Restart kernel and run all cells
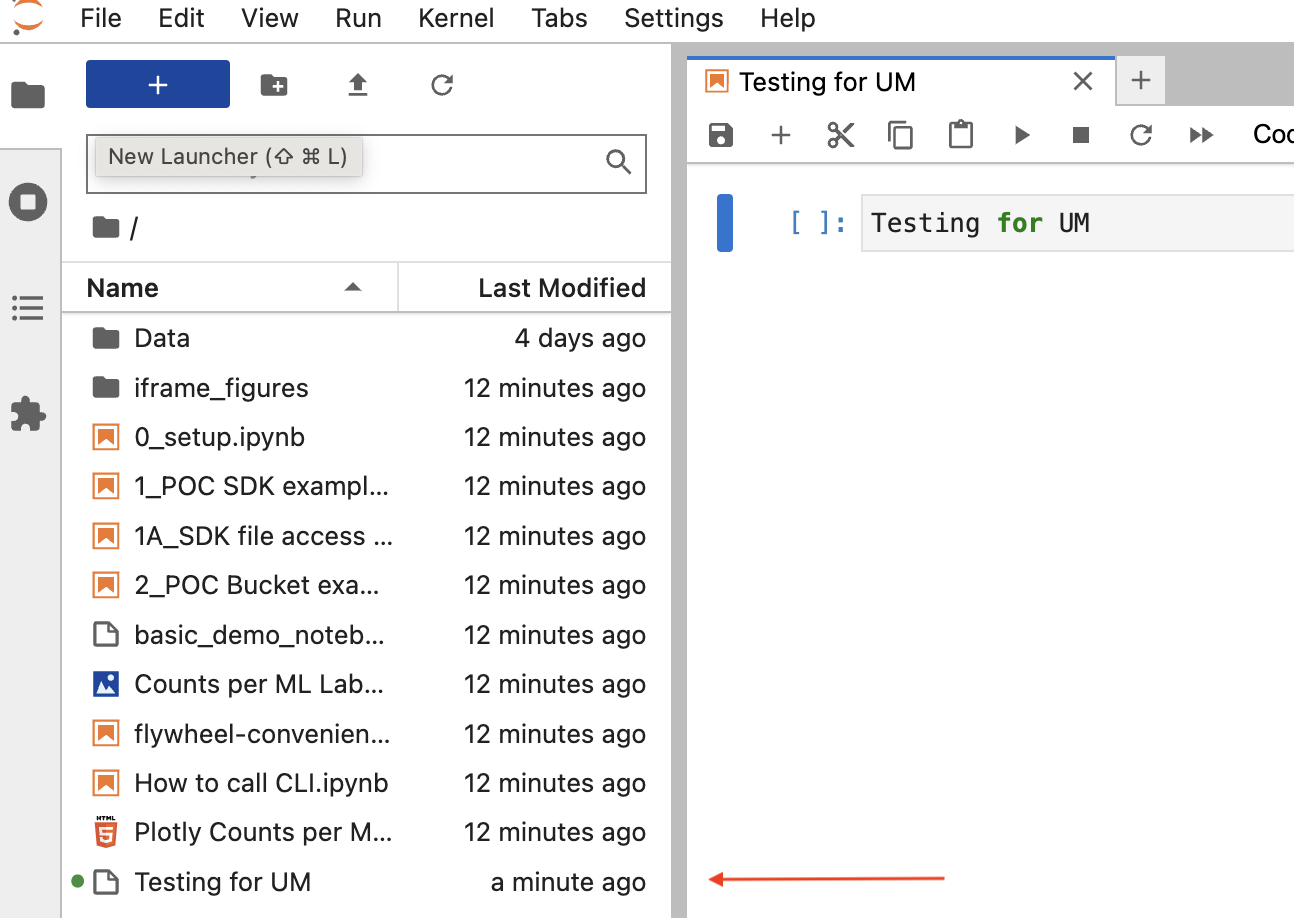This screenshot has height=918, width=1294. (x=1201, y=135)
